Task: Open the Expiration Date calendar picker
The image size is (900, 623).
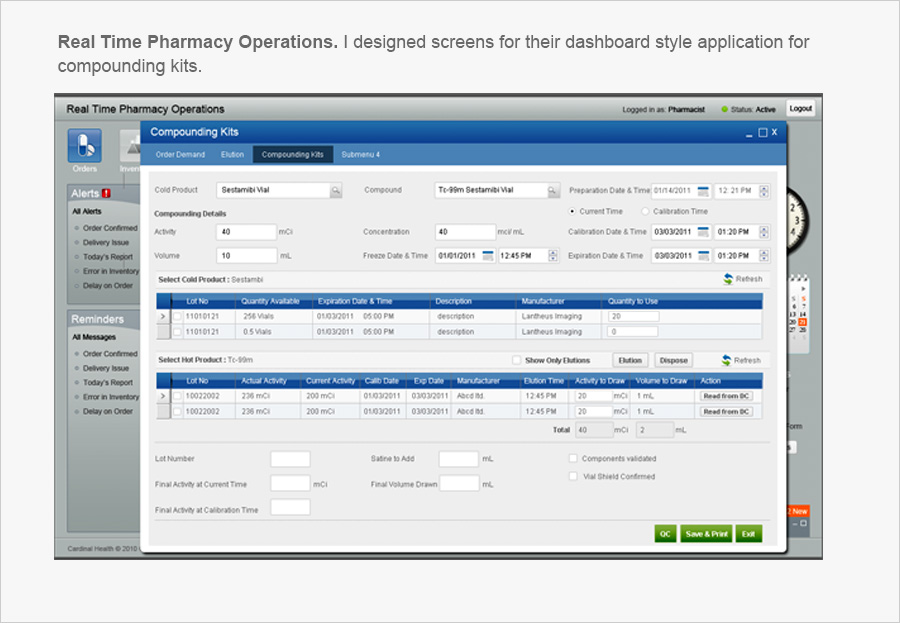Action: tap(703, 255)
